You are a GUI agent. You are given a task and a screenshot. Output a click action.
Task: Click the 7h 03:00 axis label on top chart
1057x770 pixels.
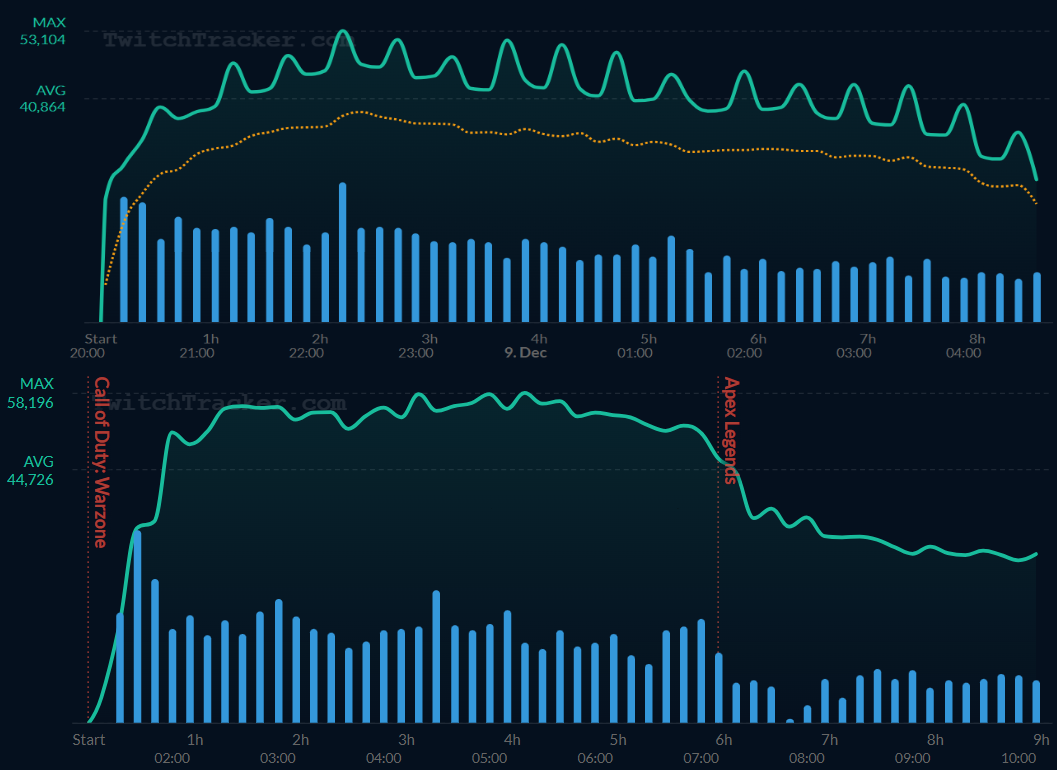click(855, 346)
